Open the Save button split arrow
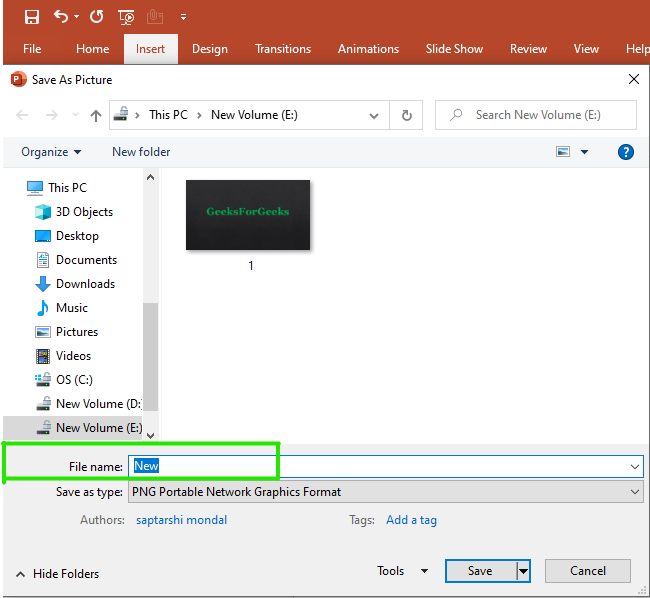 (x=524, y=571)
